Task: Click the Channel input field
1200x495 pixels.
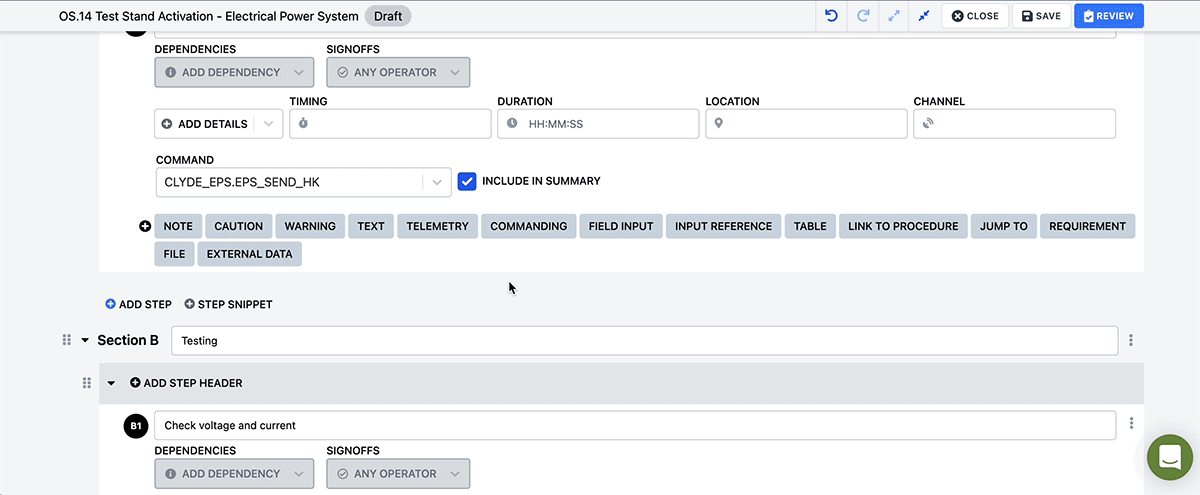Action: coord(1014,124)
